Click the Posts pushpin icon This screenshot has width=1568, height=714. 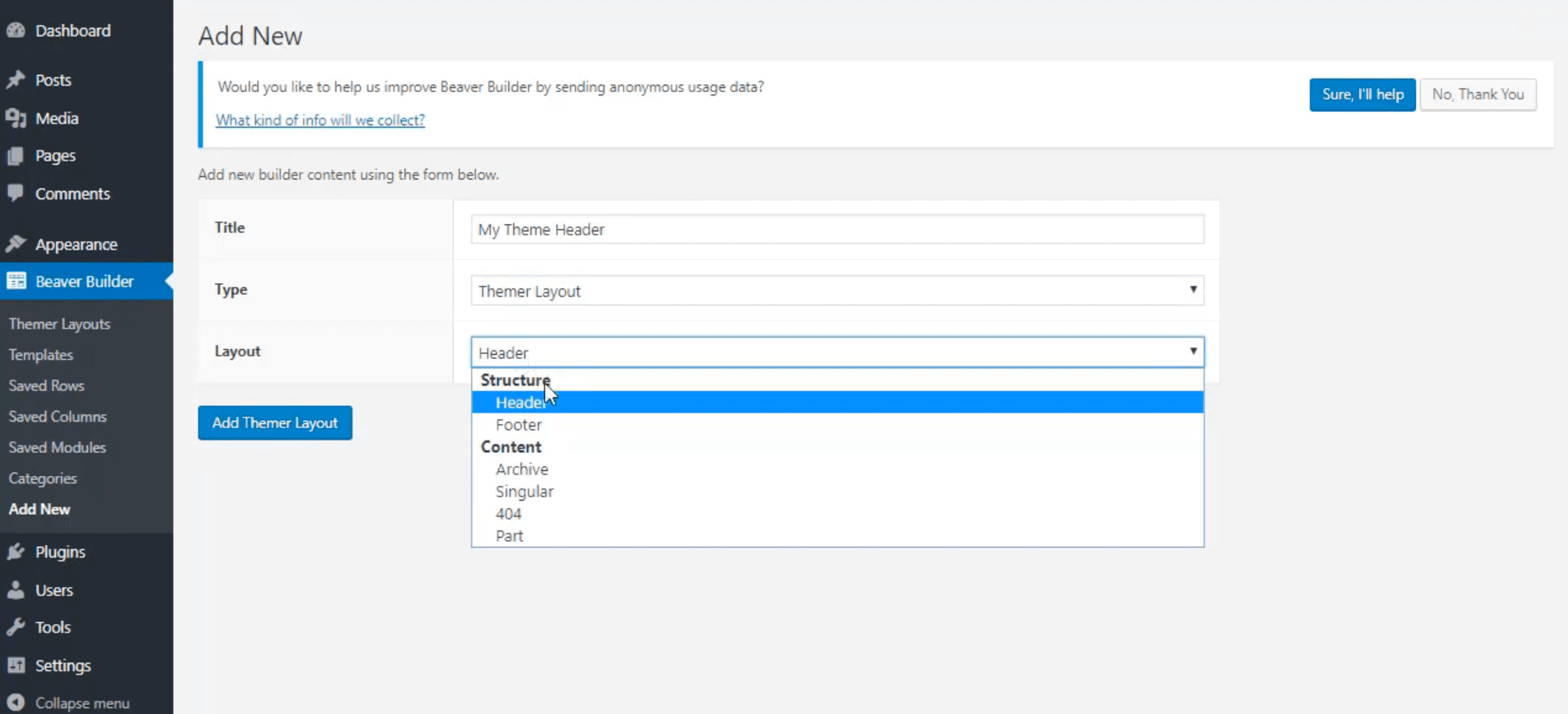point(16,80)
